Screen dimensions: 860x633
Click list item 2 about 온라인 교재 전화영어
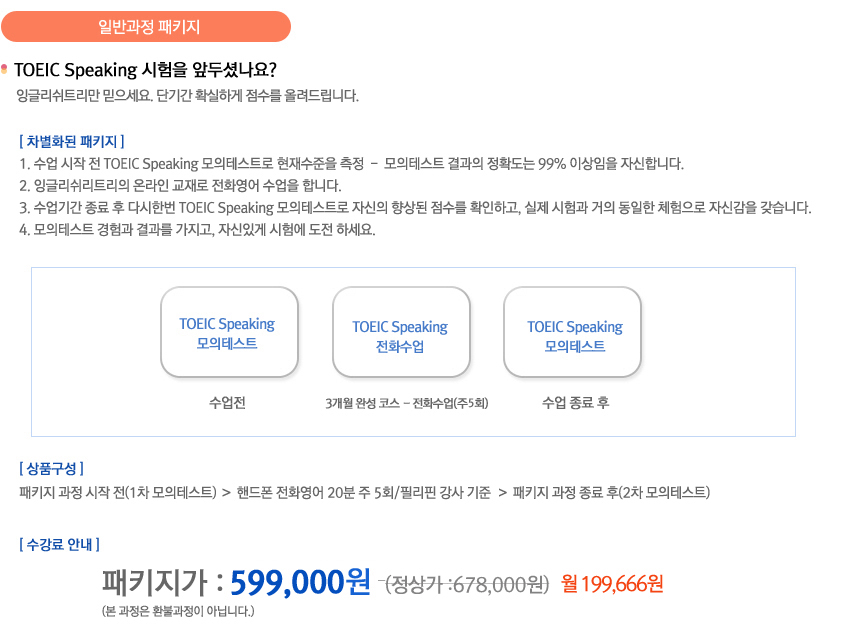coord(180,185)
